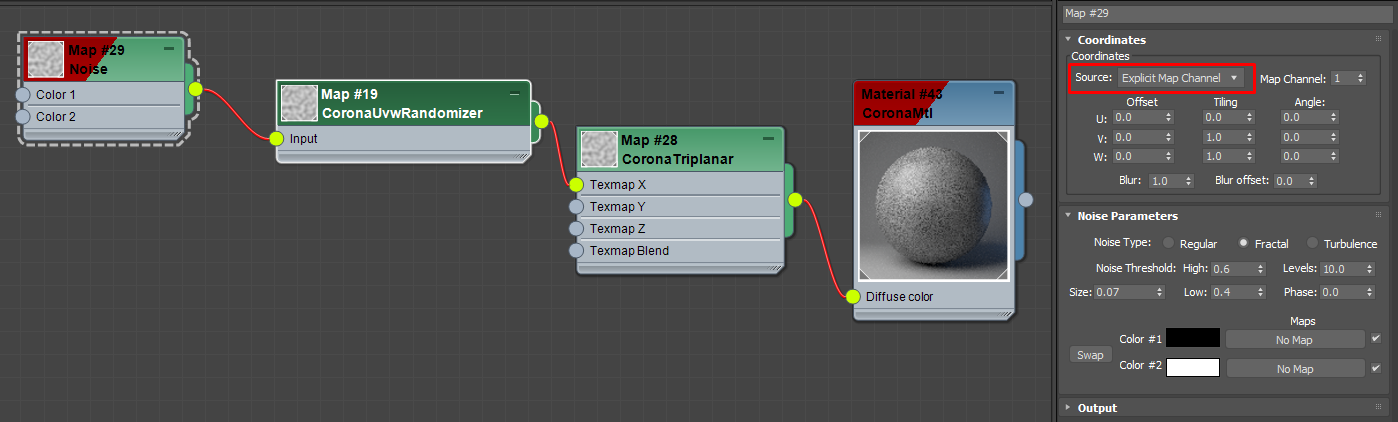The height and width of the screenshot is (422, 1398).
Task: Click the CoronaMtl sphere preview thumbnail
Action: pos(934,206)
